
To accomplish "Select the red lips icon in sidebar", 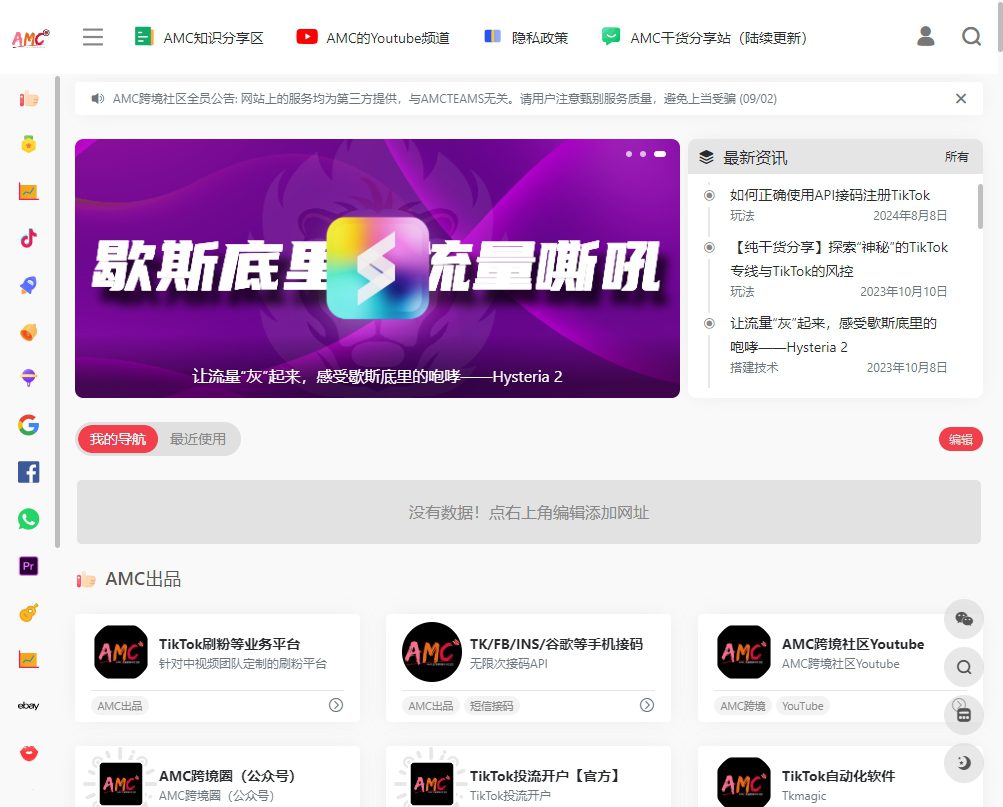I will (x=28, y=753).
